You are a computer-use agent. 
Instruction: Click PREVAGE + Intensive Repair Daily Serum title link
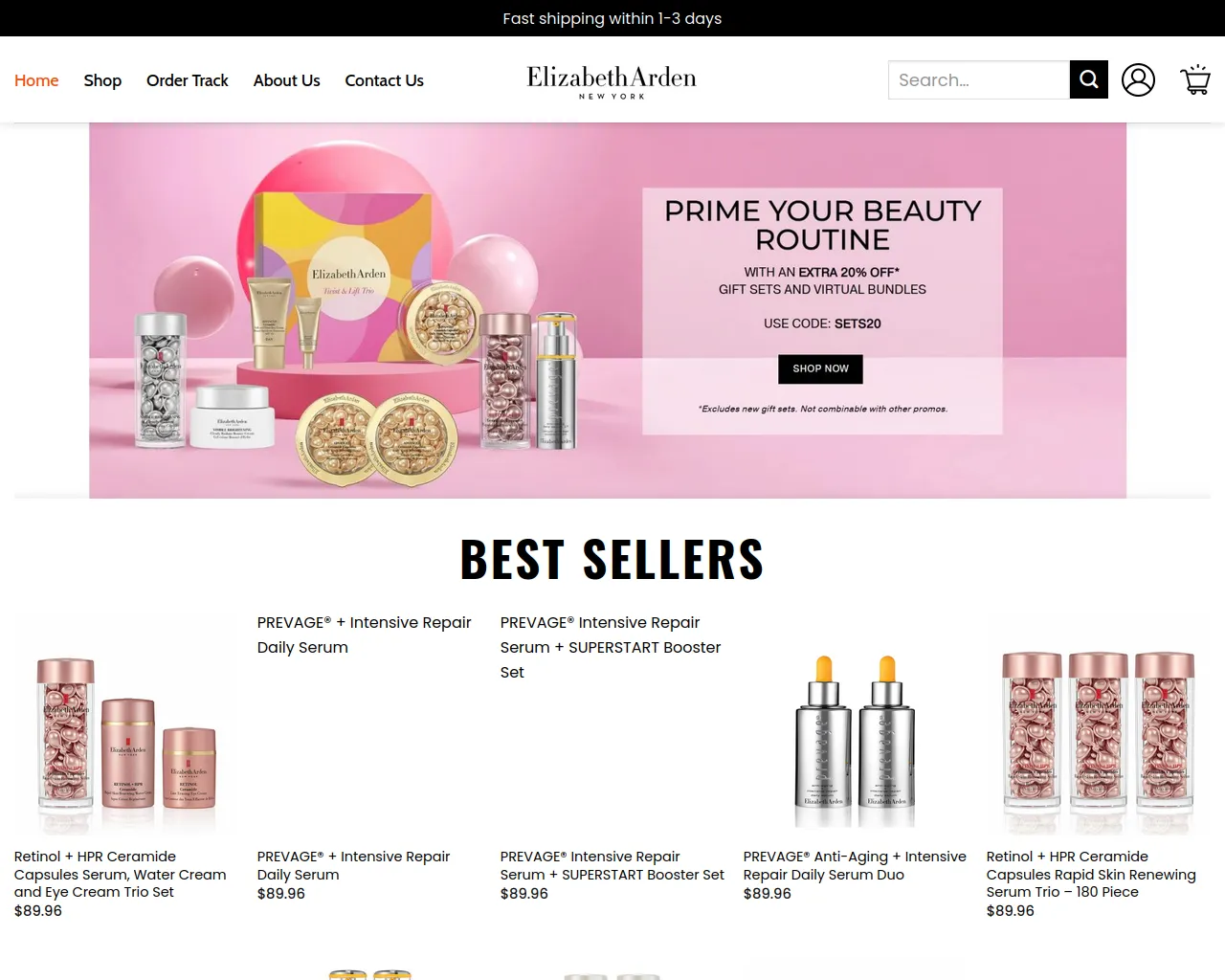tap(353, 865)
